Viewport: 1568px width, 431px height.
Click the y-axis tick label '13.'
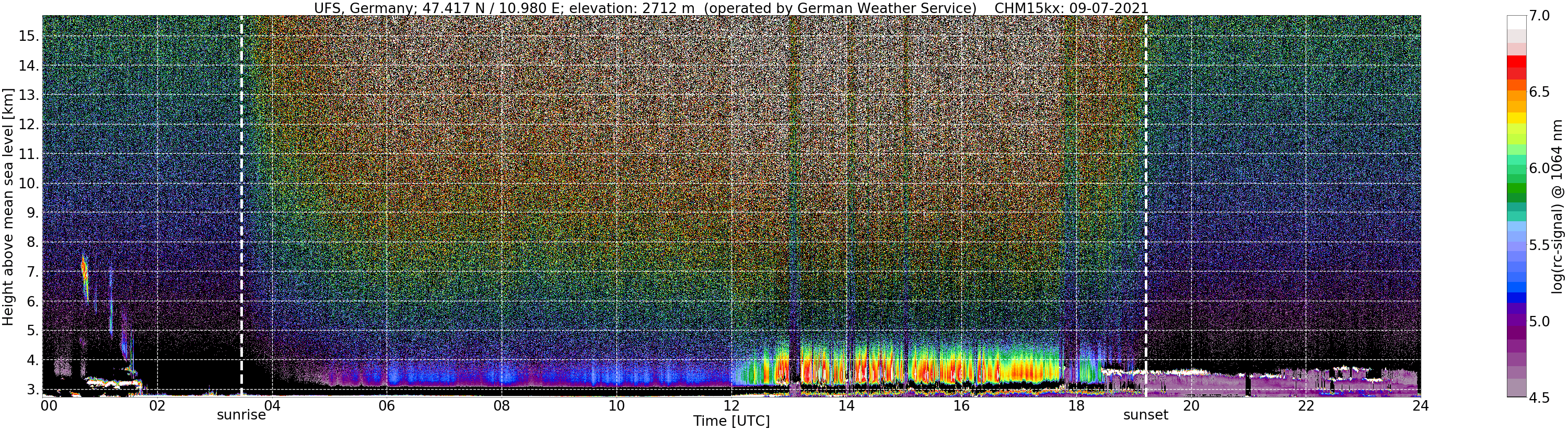click(x=29, y=95)
